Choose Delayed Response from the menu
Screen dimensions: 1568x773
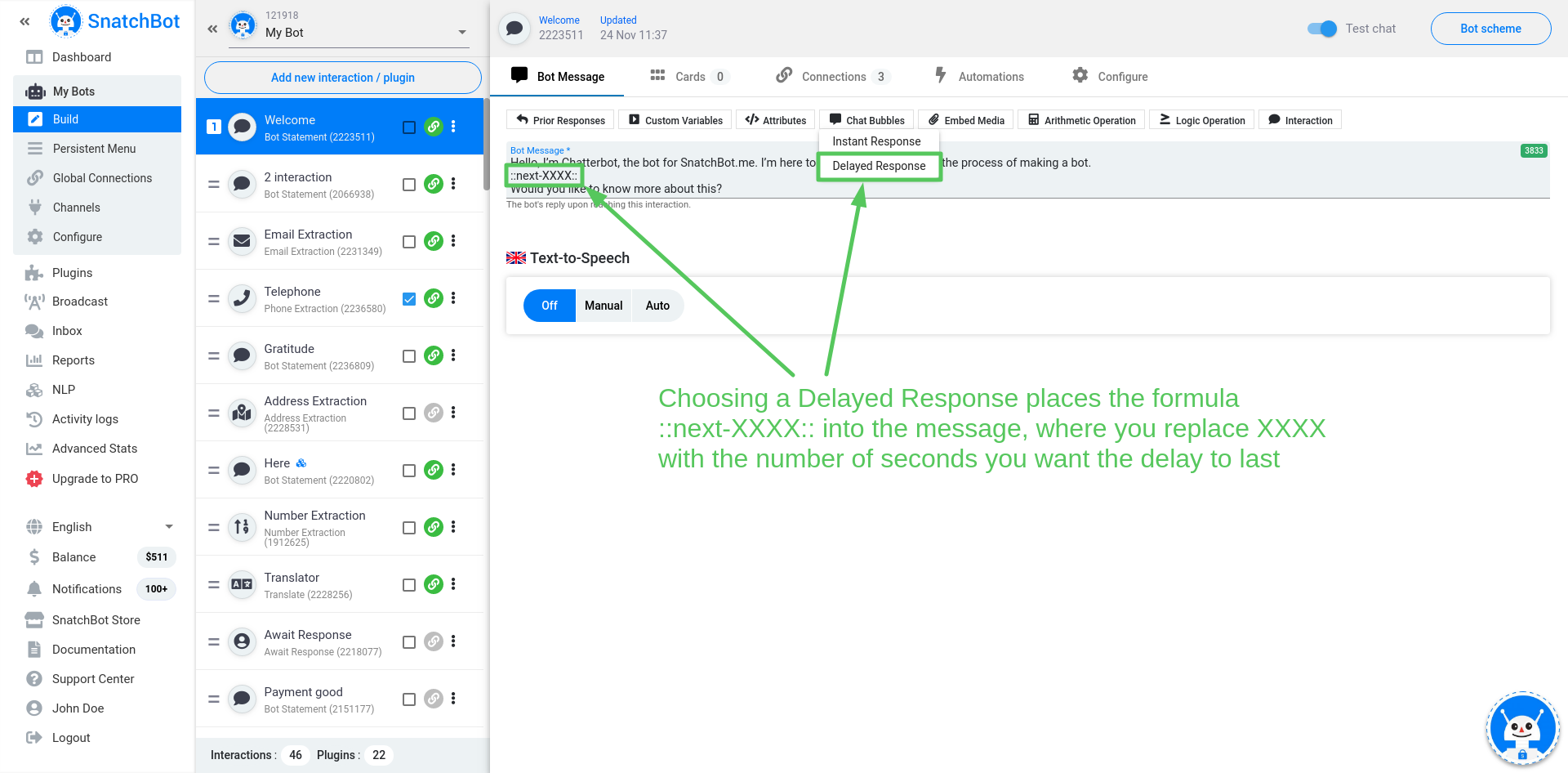(x=879, y=166)
